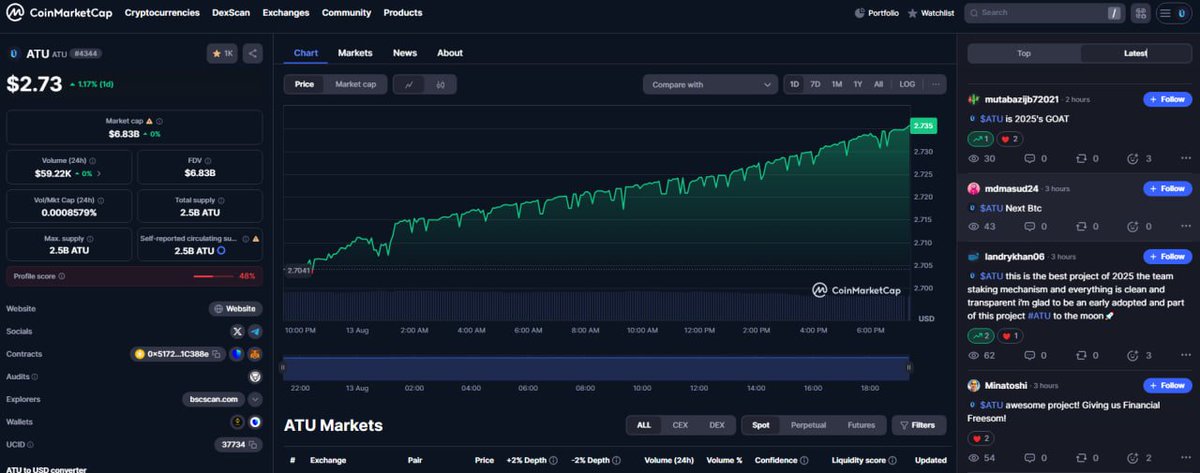Click right handle of chart range slider
This screenshot has height=473, width=1200.
coord(909,368)
